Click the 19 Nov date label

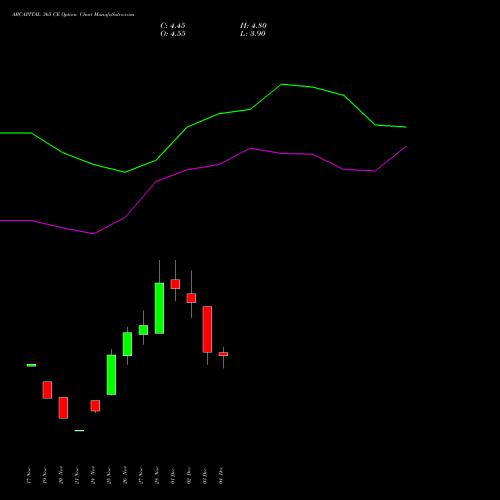45,475
